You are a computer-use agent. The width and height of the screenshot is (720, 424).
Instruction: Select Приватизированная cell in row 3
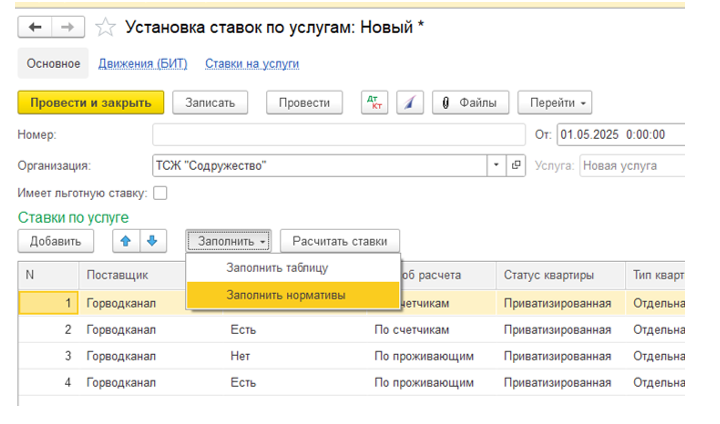(561, 356)
